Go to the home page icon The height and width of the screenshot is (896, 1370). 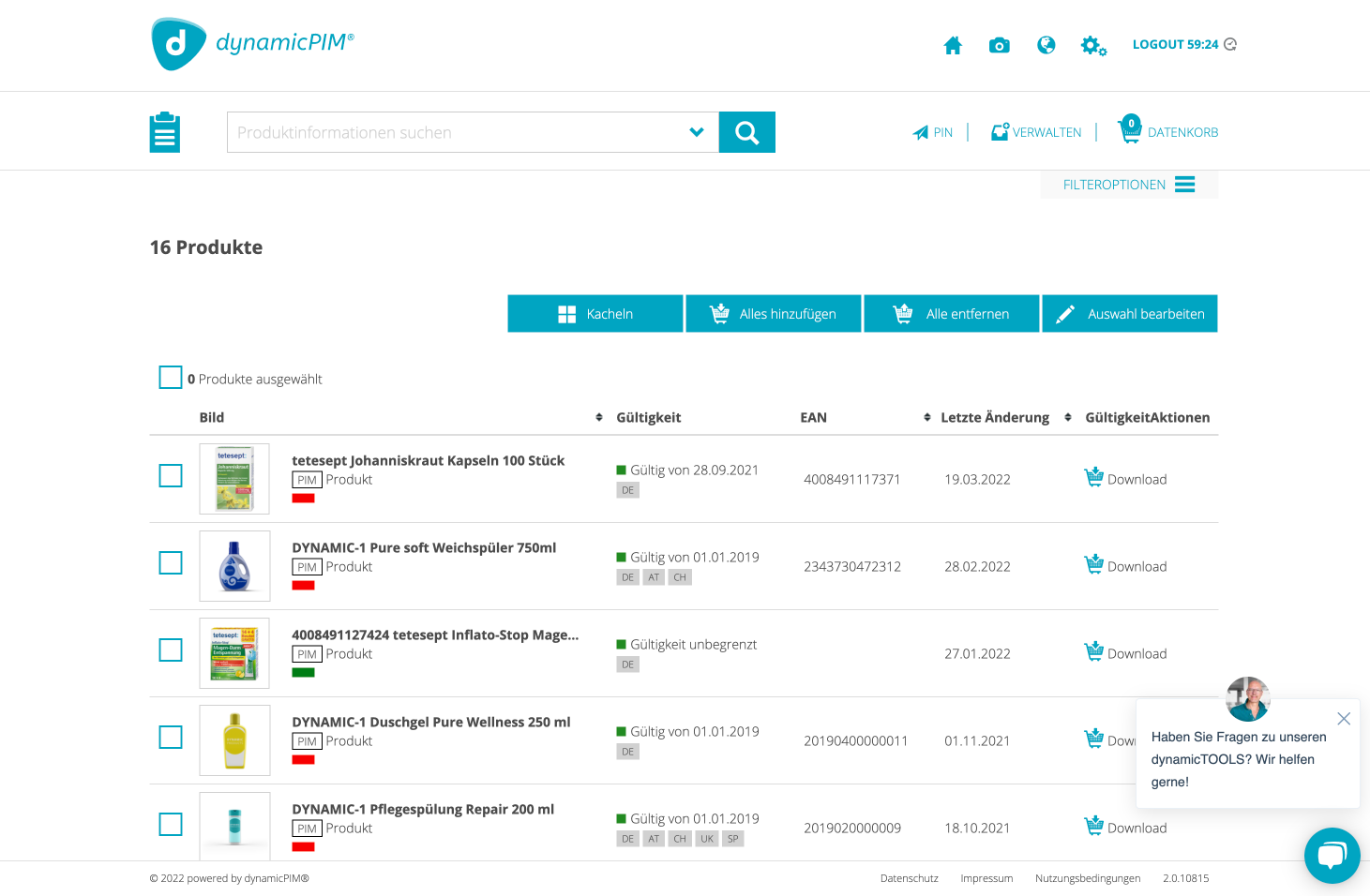953,45
